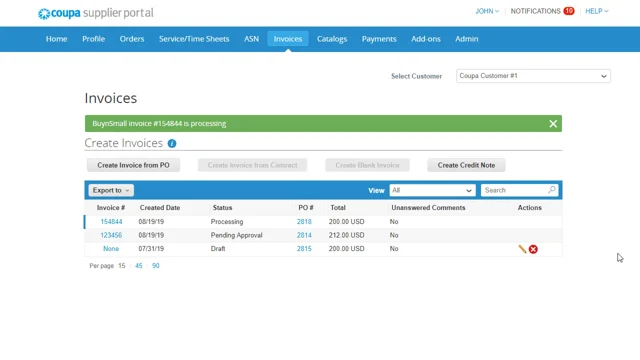Sort by PO # column header
The width and height of the screenshot is (640, 360).
click(306, 208)
